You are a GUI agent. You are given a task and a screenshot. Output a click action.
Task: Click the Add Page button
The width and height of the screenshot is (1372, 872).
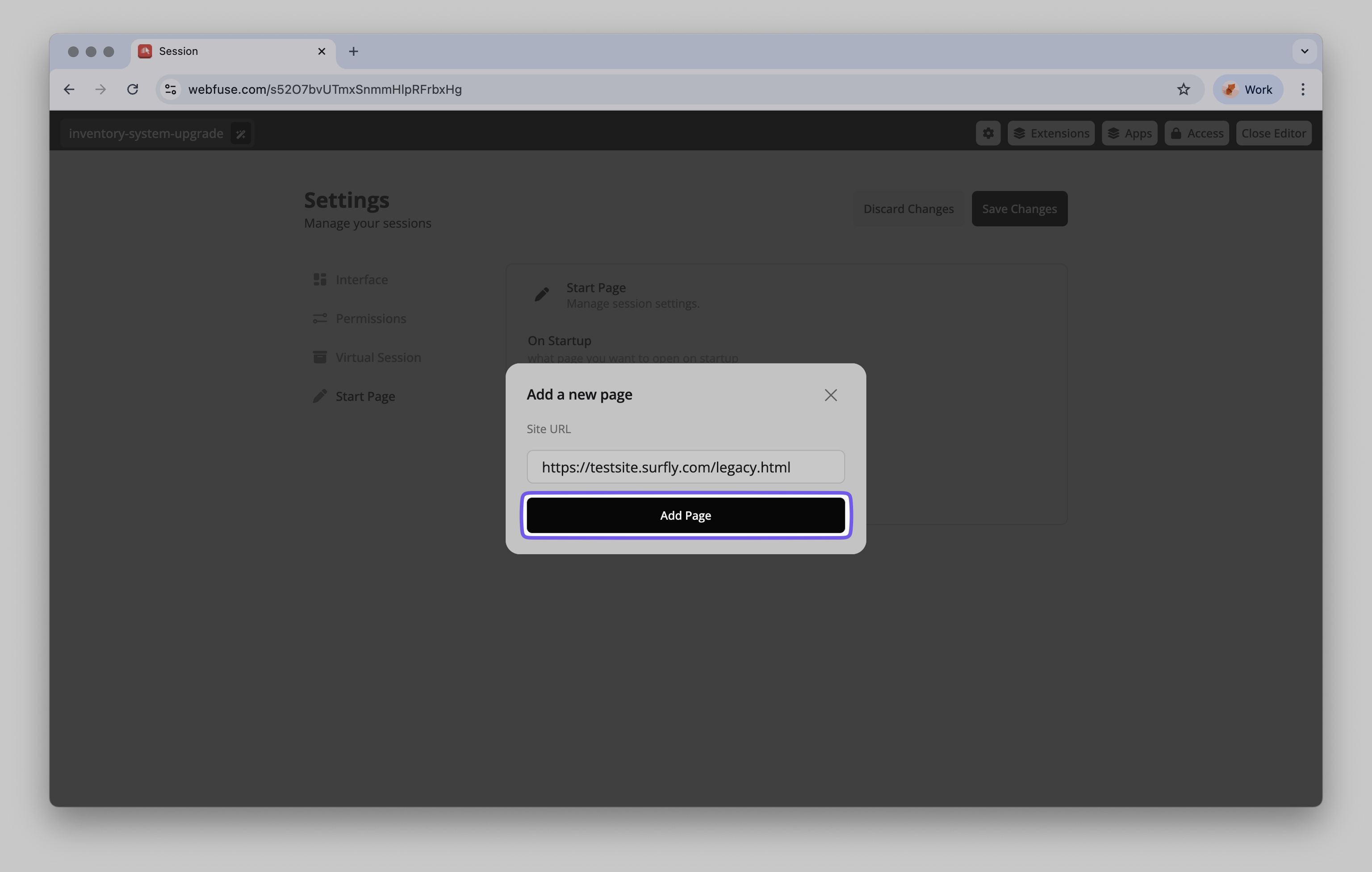[x=686, y=514]
